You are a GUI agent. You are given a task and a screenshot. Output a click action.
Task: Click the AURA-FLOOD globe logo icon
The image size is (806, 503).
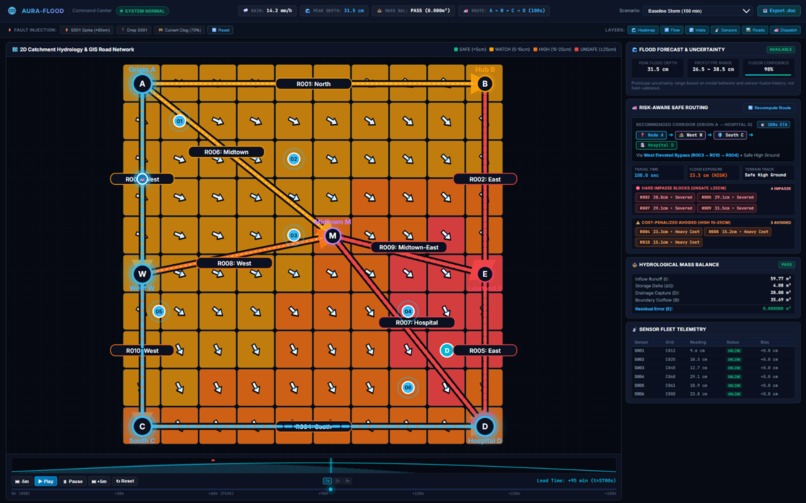(x=12, y=10)
